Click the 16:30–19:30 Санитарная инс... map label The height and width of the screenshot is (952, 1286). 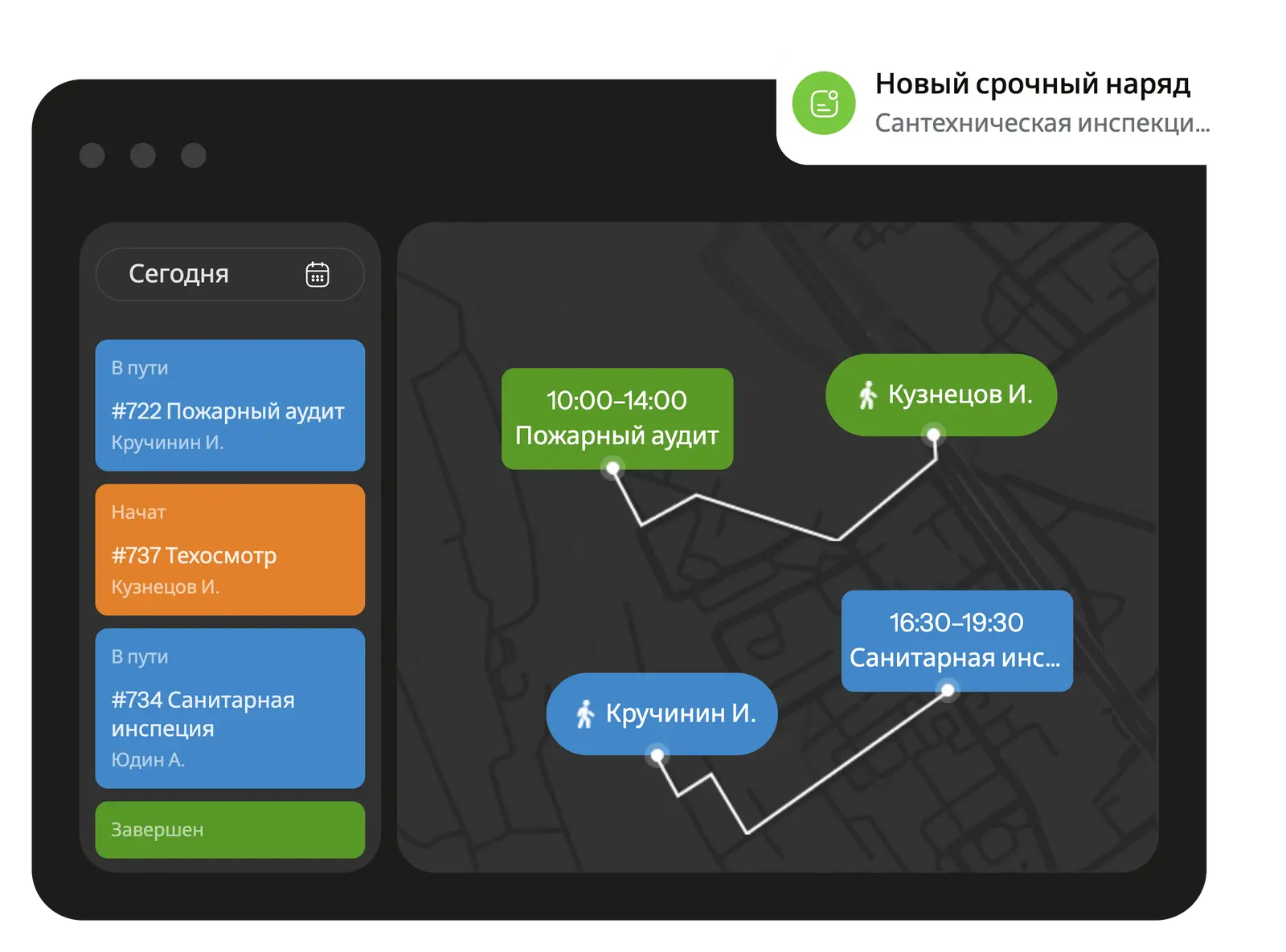(x=956, y=639)
